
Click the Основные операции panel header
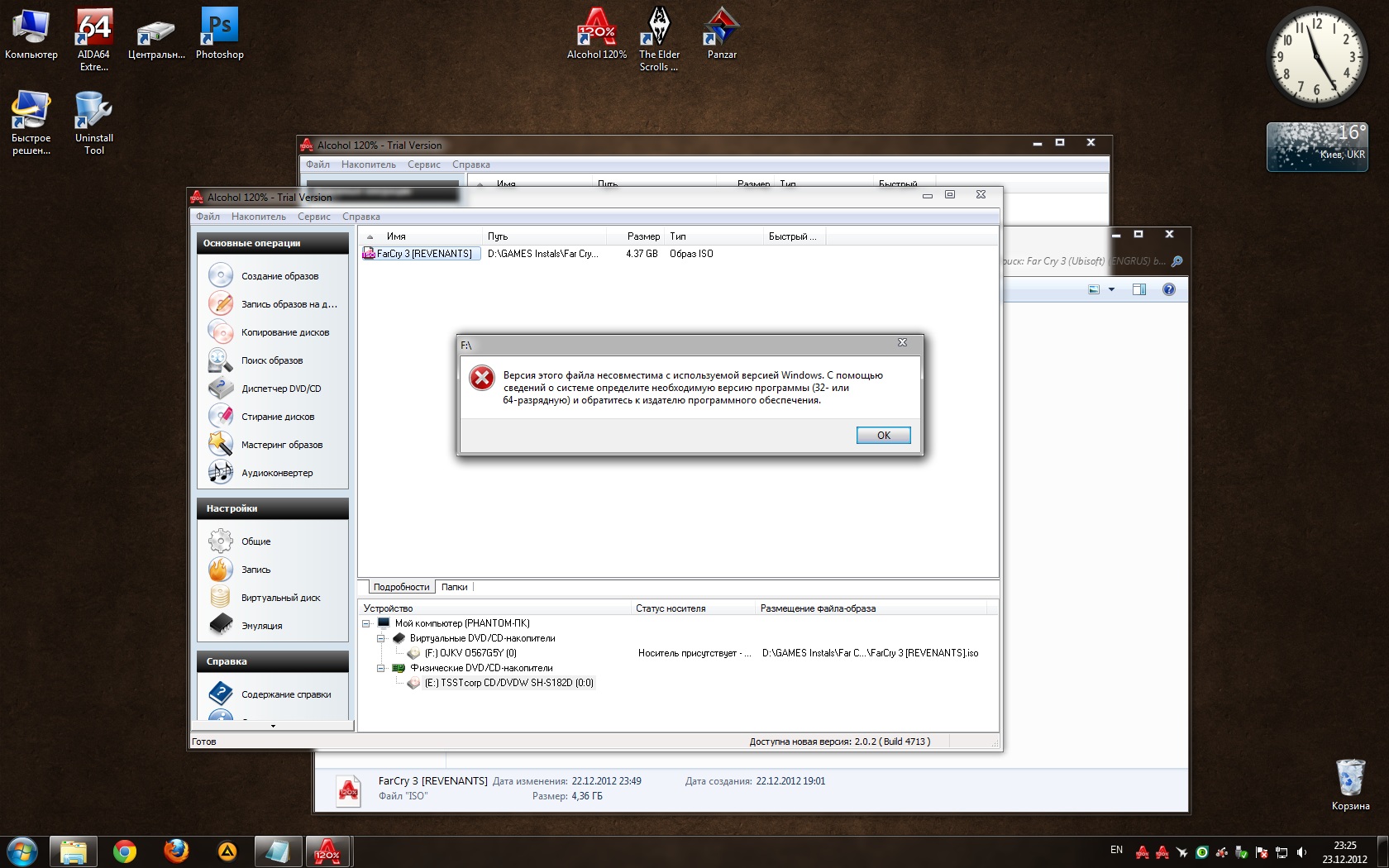272,243
